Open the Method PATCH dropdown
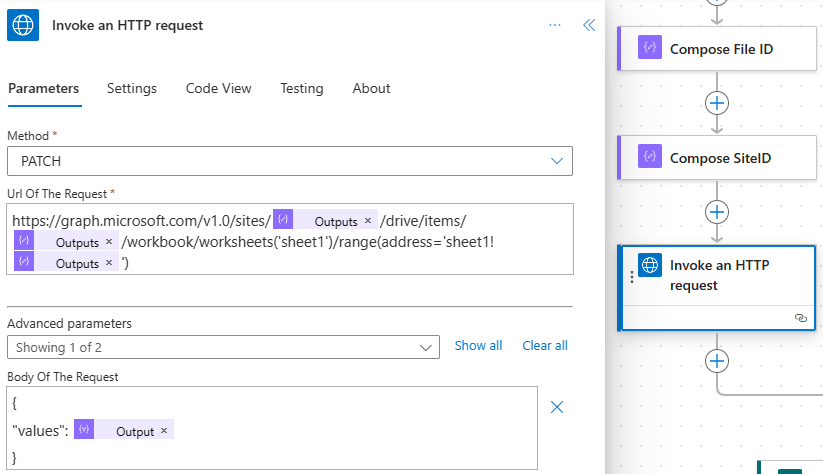The width and height of the screenshot is (823, 474). coord(289,161)
